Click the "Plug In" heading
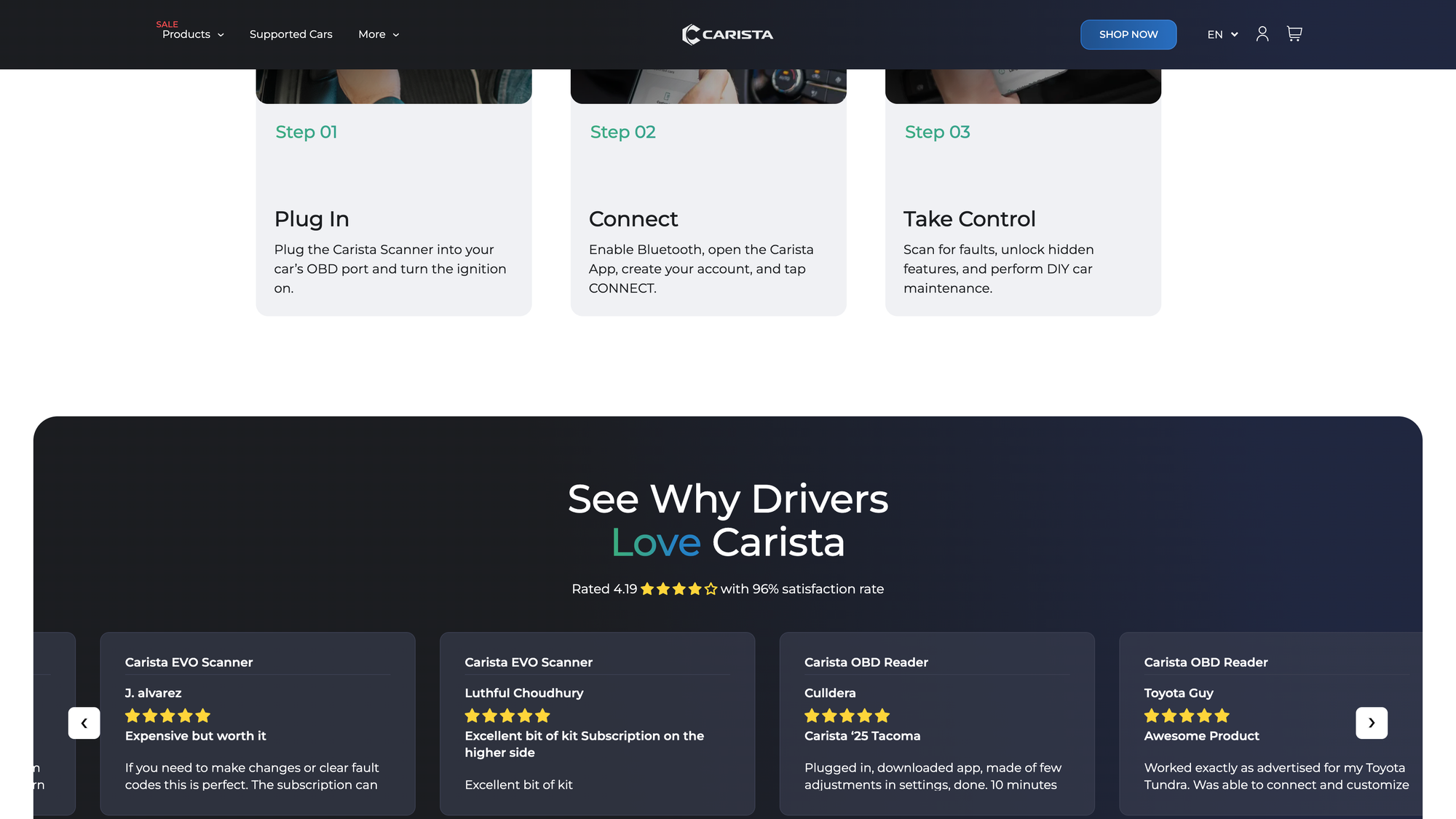This screenshot has height=819, width=1456. pos(312,219)
